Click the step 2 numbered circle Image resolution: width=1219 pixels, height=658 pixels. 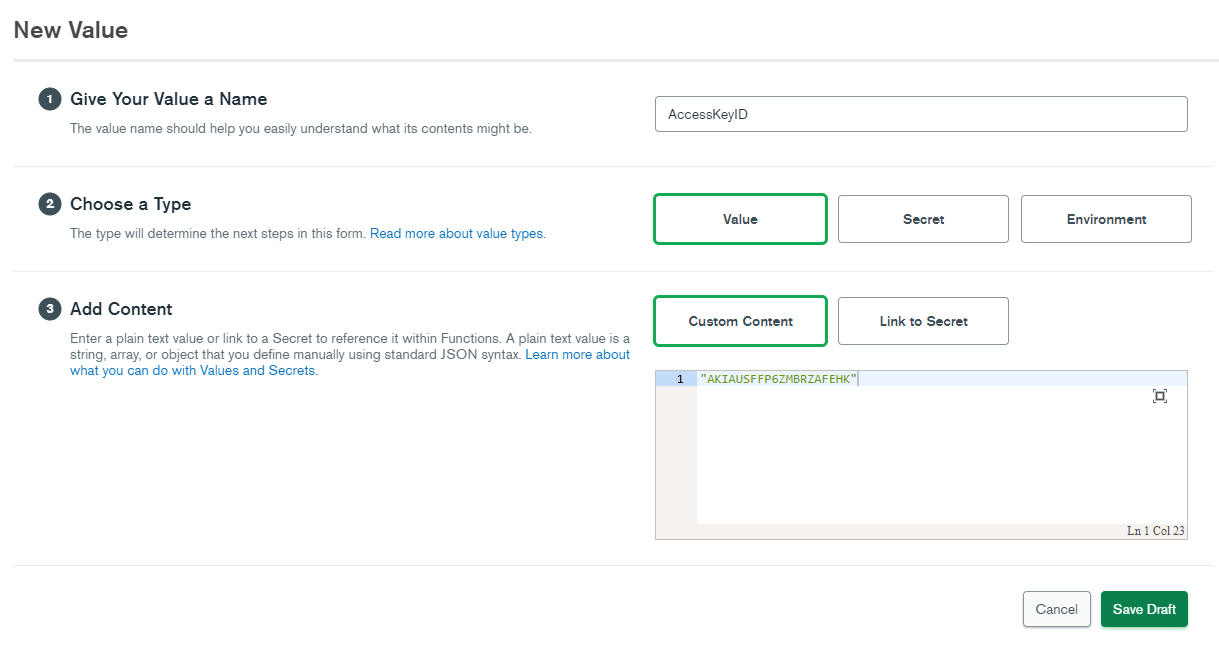click(x=50, y=204)
